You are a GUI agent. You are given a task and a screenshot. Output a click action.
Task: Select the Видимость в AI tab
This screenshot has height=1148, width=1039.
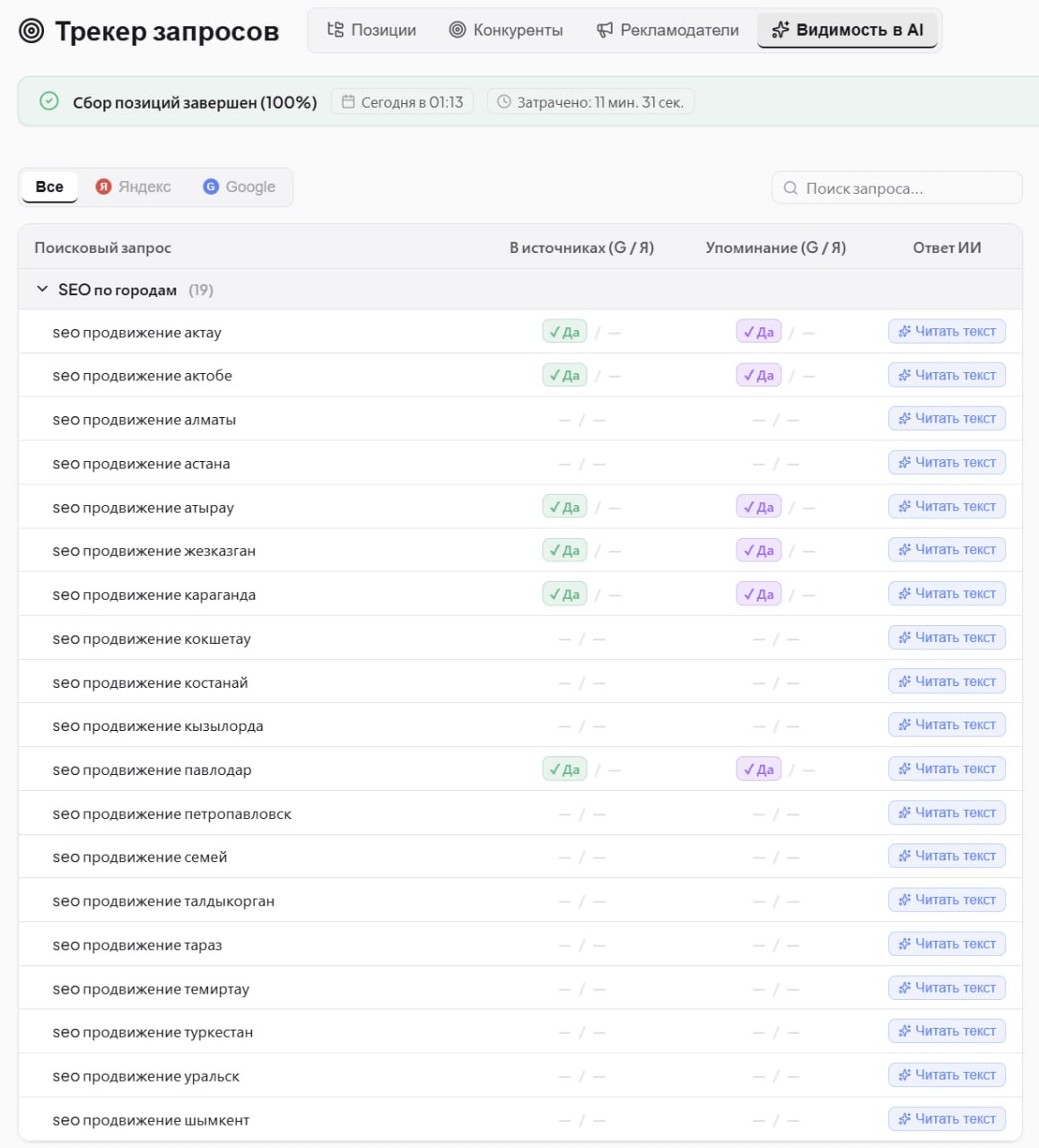(848, 30)
